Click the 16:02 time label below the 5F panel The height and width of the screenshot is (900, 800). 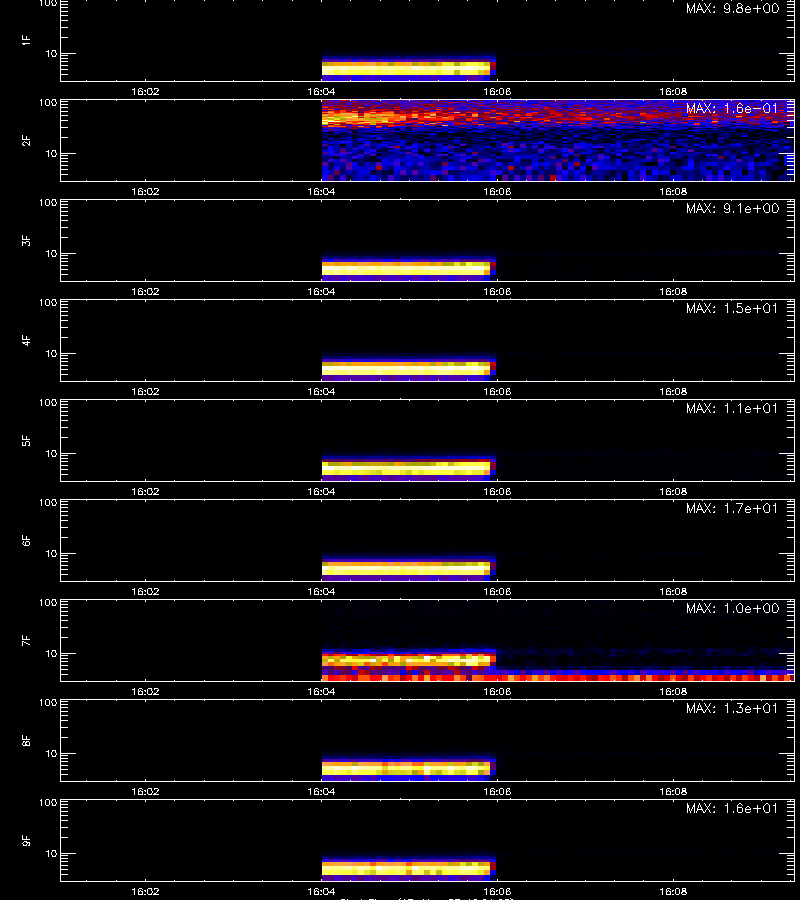click(x=145, y=491)
